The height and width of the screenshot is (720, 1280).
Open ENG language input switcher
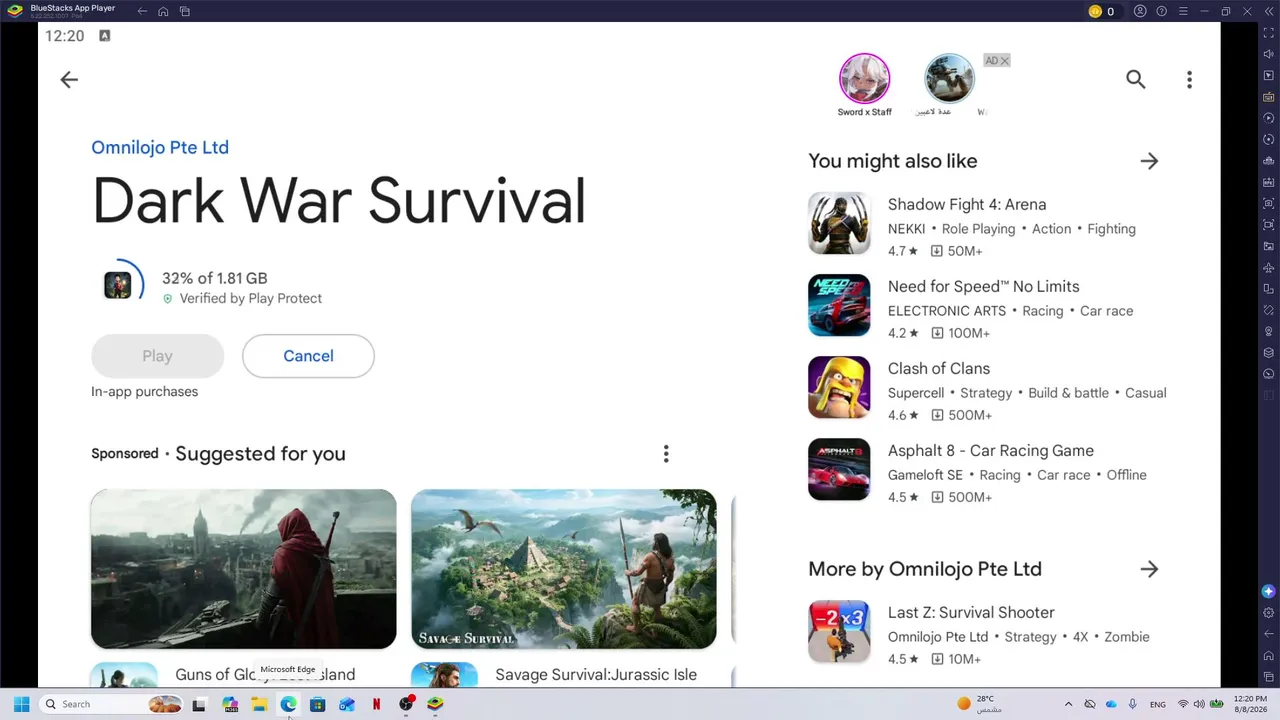tap(1157, 704)
